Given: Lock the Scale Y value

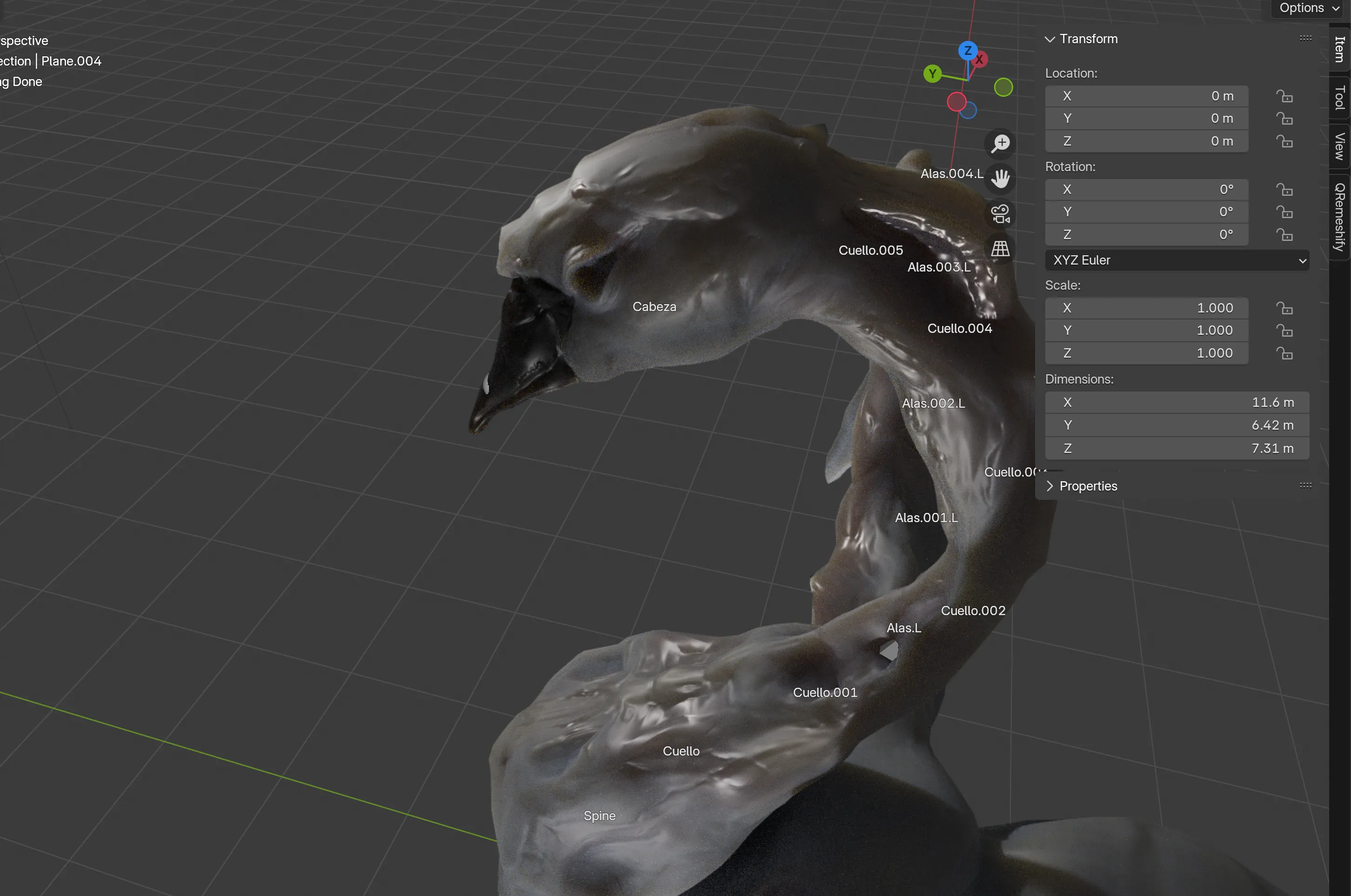Looking at the screenshot, I should click(1286, 330).
